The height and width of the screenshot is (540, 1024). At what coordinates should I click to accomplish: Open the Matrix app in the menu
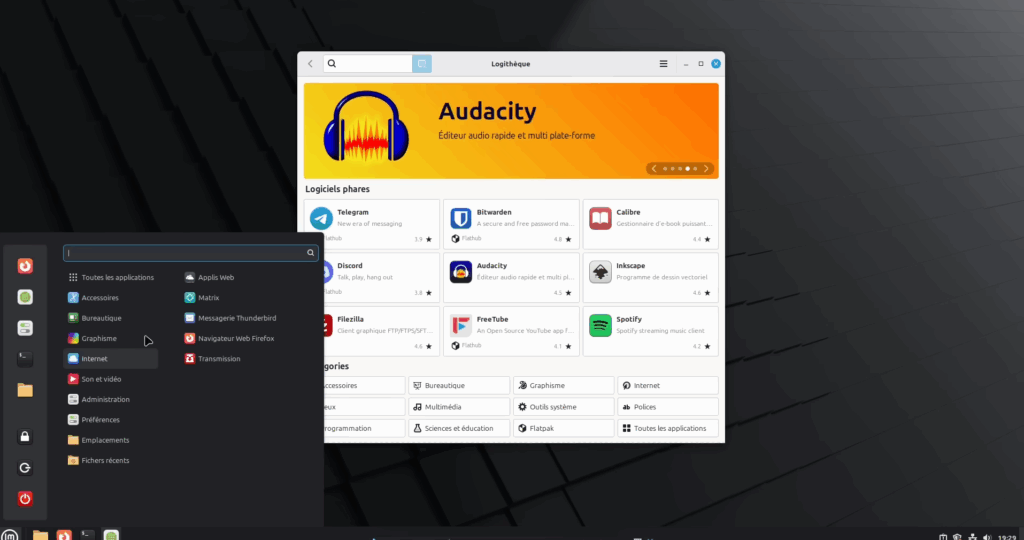(x=208, y=298)
